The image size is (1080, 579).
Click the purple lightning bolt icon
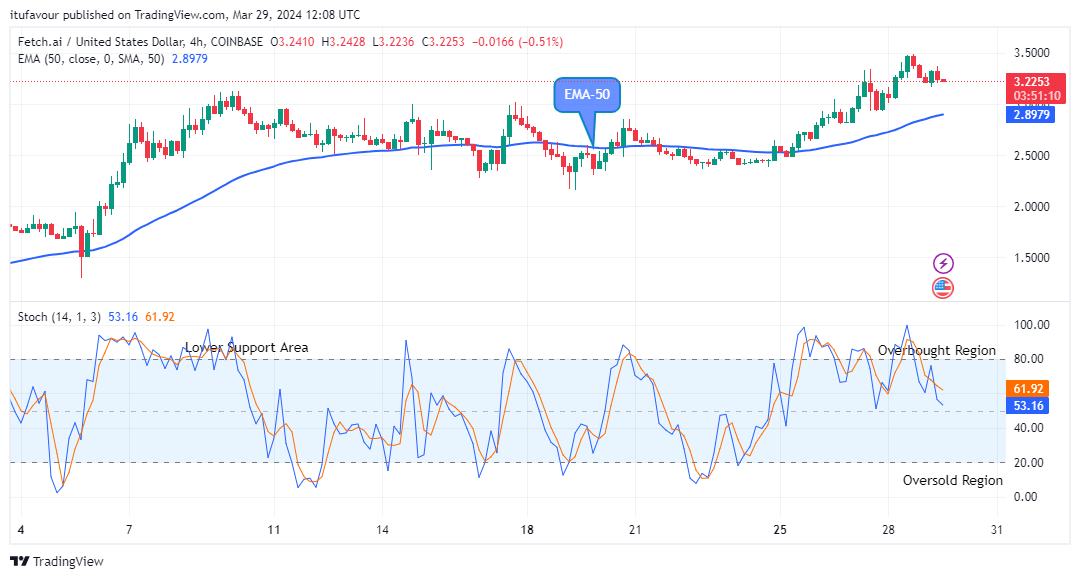point(943,263)
